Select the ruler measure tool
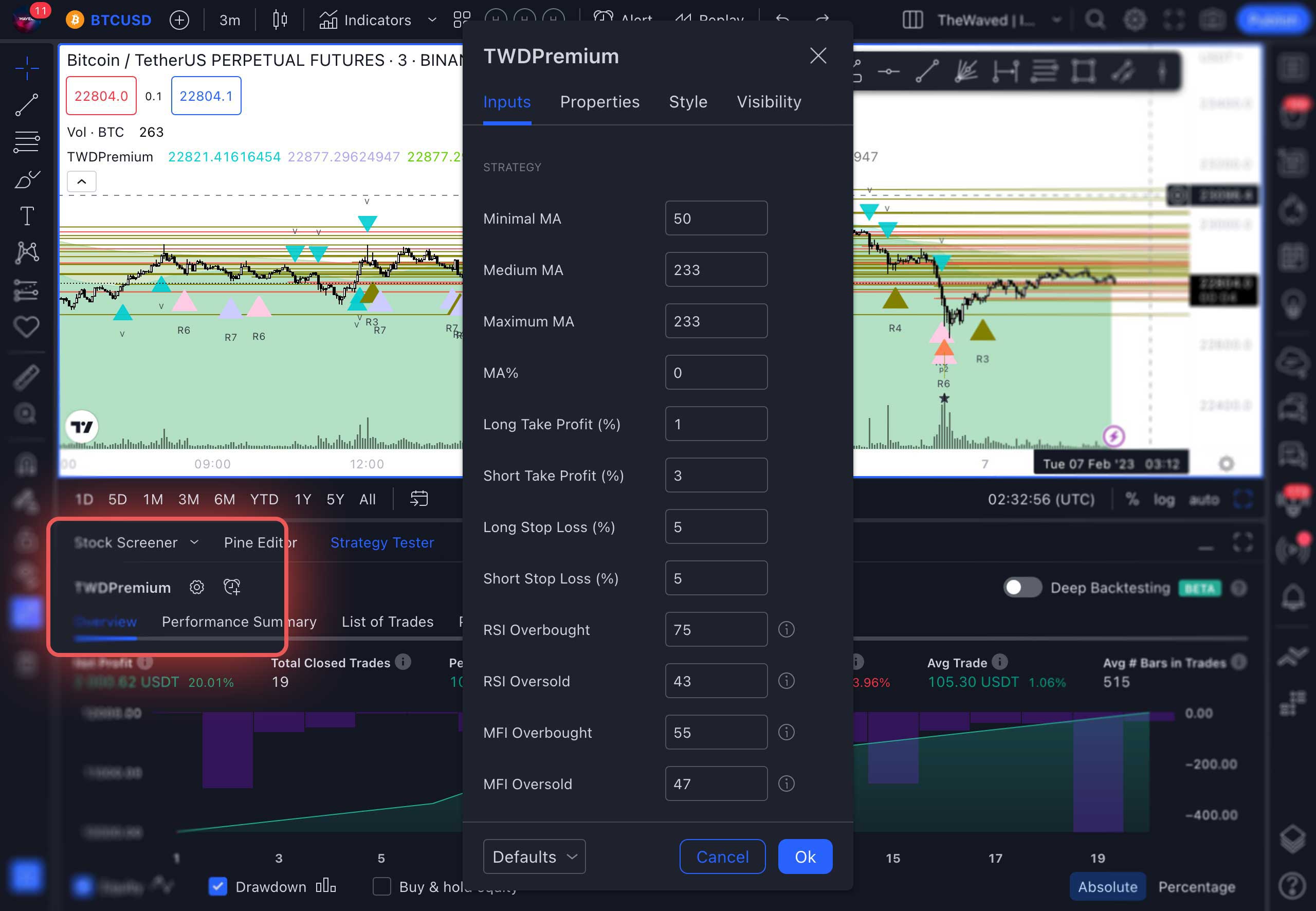The image size is (1316, 911). click(x=27, y=377)
